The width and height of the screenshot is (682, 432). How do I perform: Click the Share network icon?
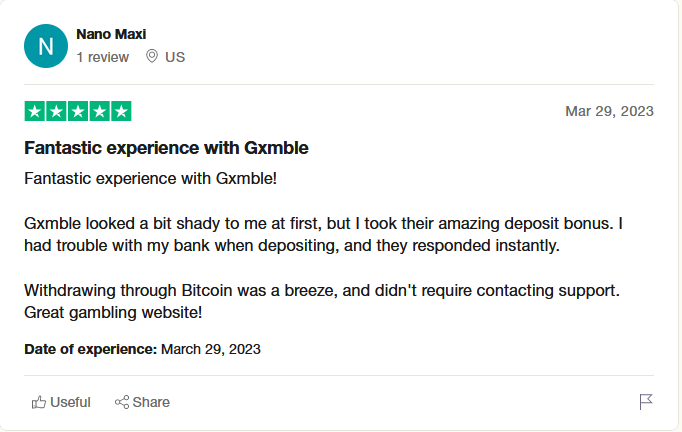pos(122,402)
